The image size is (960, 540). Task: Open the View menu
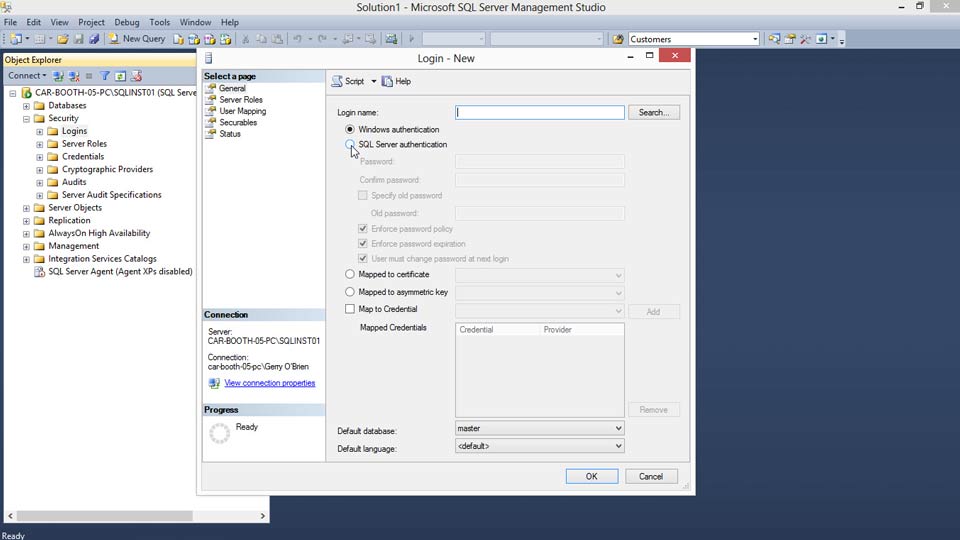coord(59,22)
